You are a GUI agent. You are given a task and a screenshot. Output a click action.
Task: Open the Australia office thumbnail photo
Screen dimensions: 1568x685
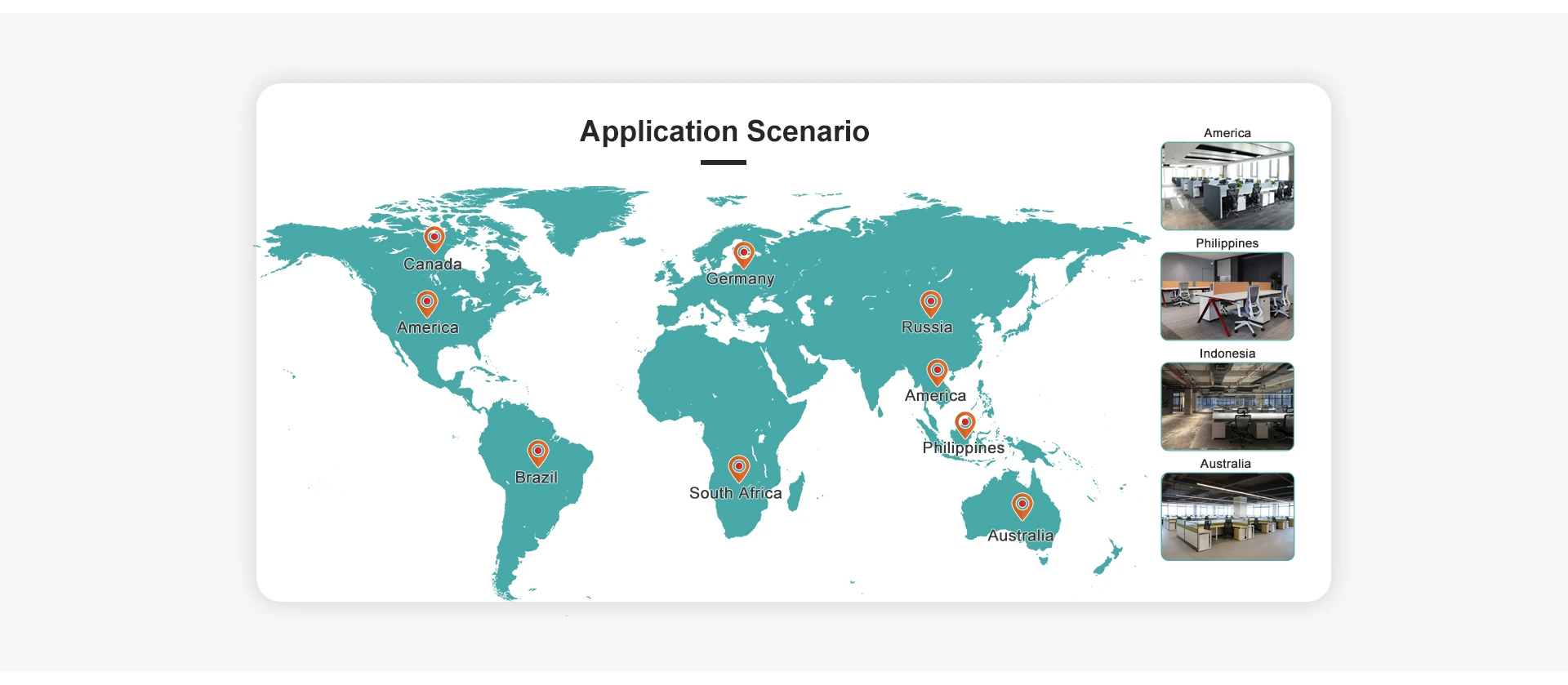1227,517
